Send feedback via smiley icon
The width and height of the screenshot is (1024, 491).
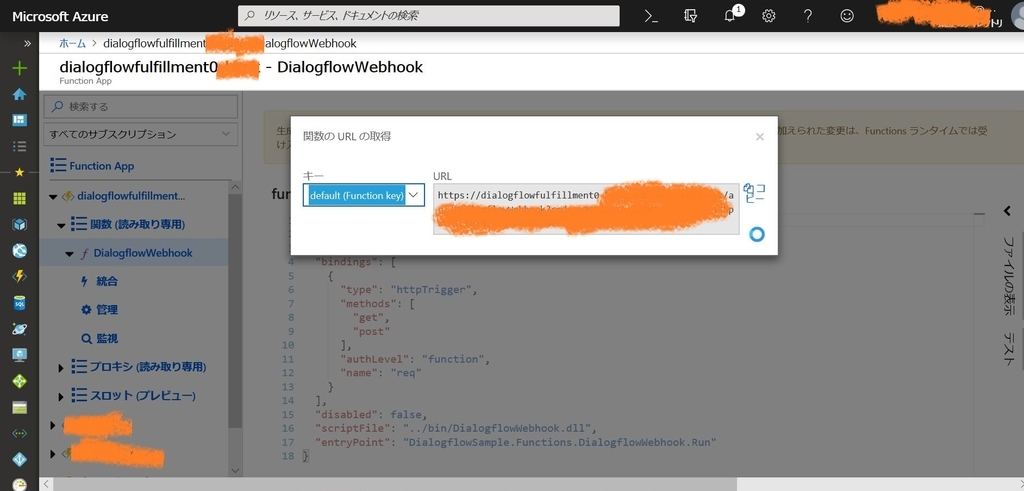pos(847,16)
